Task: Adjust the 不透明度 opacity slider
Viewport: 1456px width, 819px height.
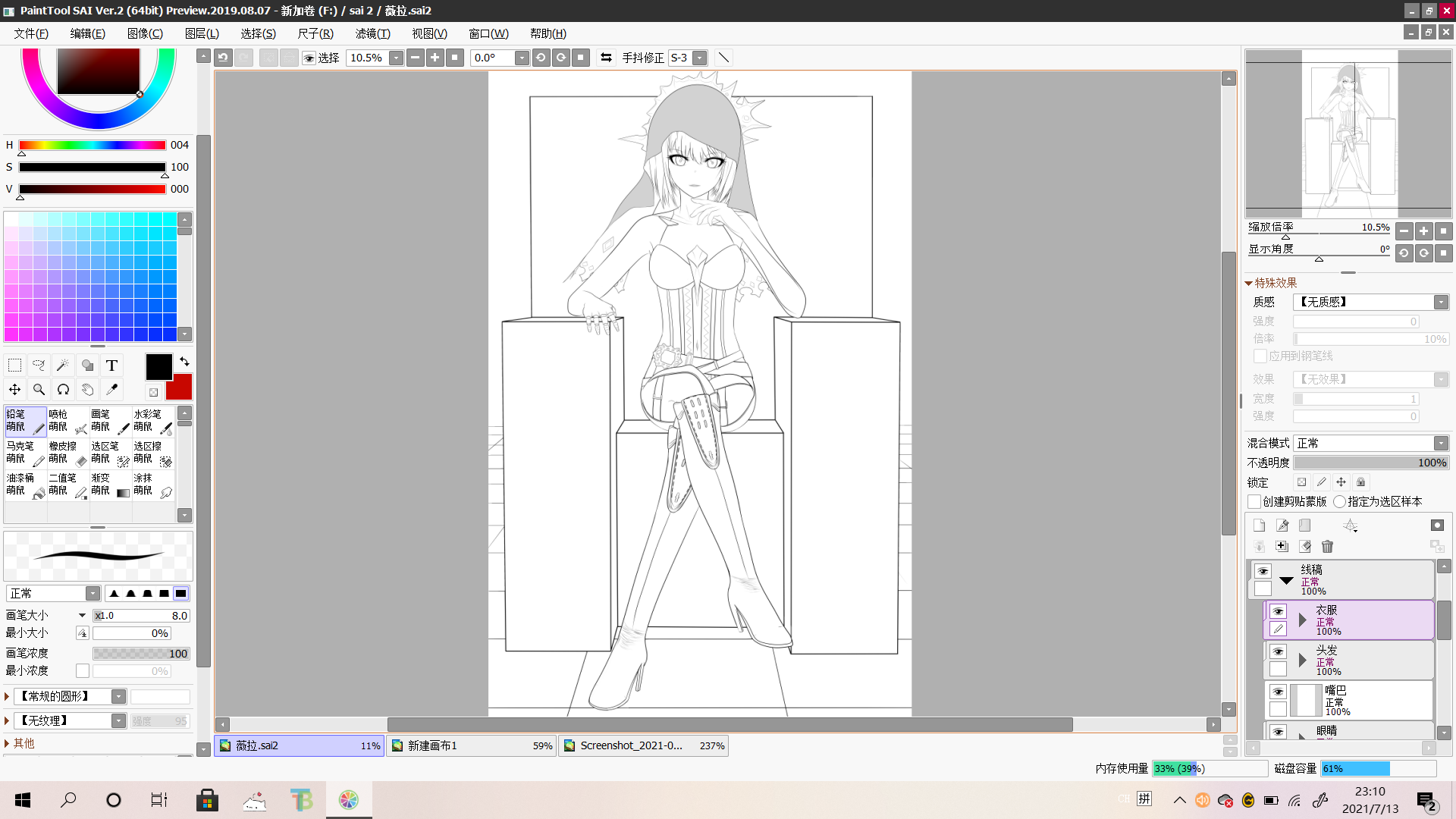Action: [1370, 463]
